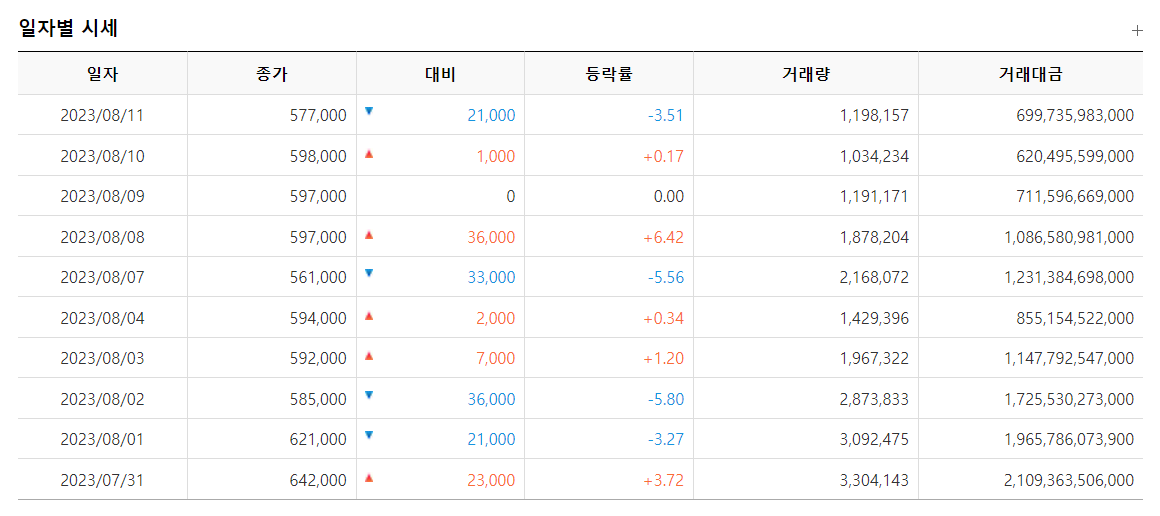Select the date cell 2023/08/10

(102, 156)
